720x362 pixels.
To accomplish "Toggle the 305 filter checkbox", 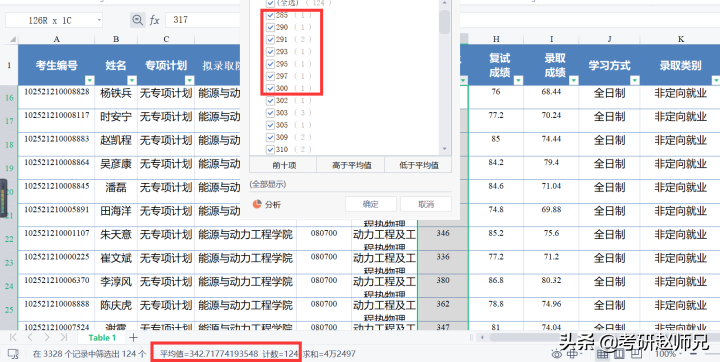I will 270,125.
